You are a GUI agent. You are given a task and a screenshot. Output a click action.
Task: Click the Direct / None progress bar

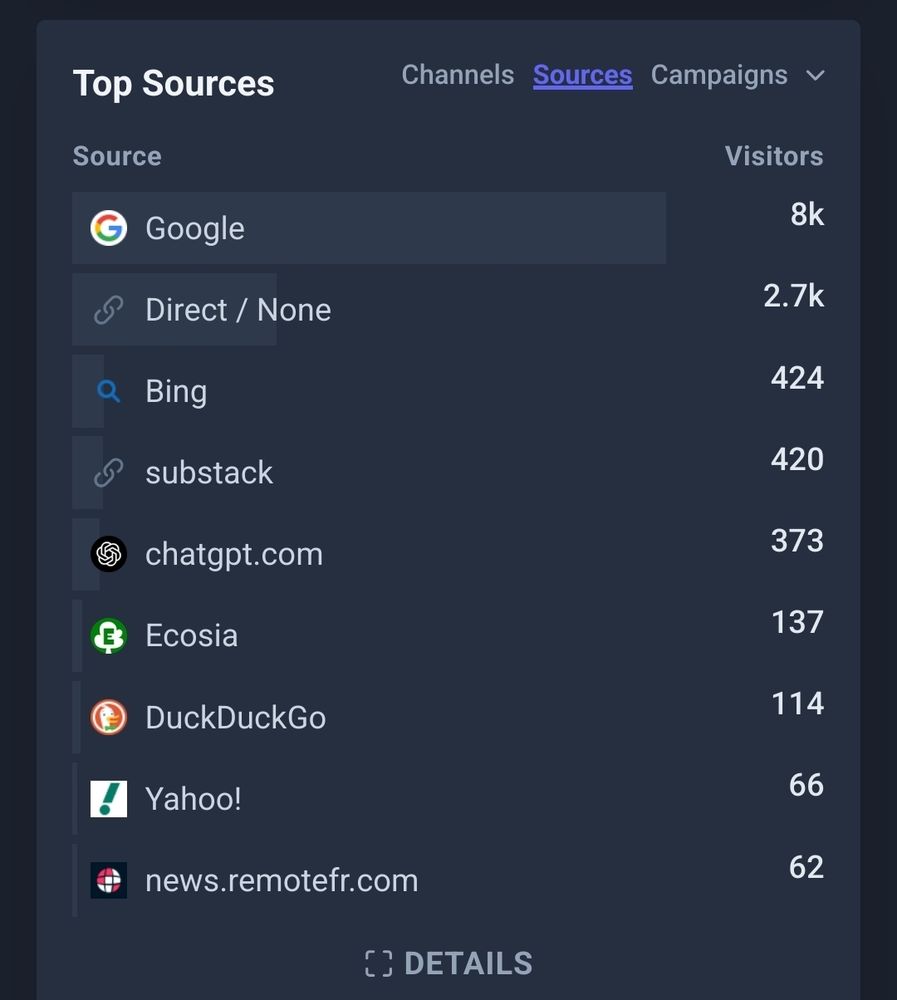[174, 310]
